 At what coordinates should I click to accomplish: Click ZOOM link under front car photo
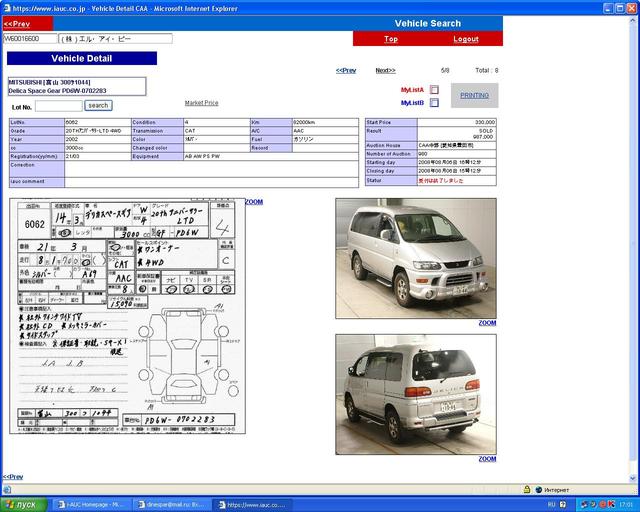[x=487, y=323]
